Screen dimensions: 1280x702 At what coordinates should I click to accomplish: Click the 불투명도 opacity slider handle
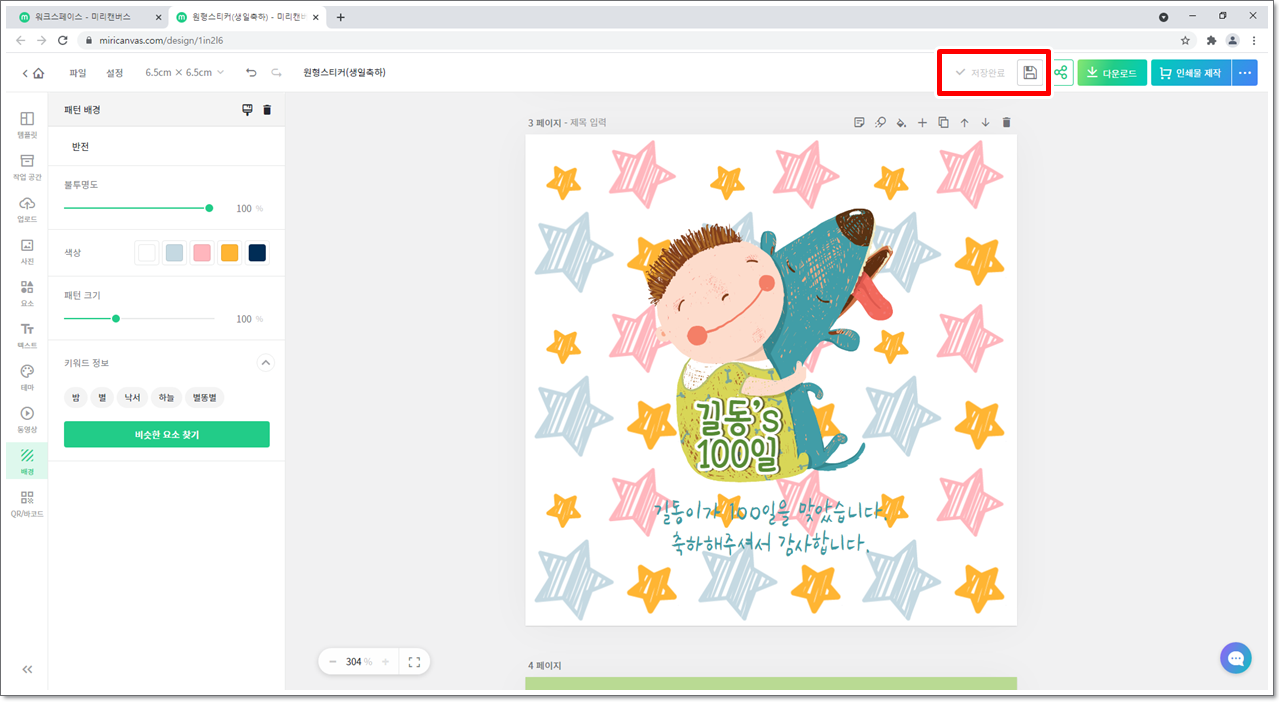point(209,208)
